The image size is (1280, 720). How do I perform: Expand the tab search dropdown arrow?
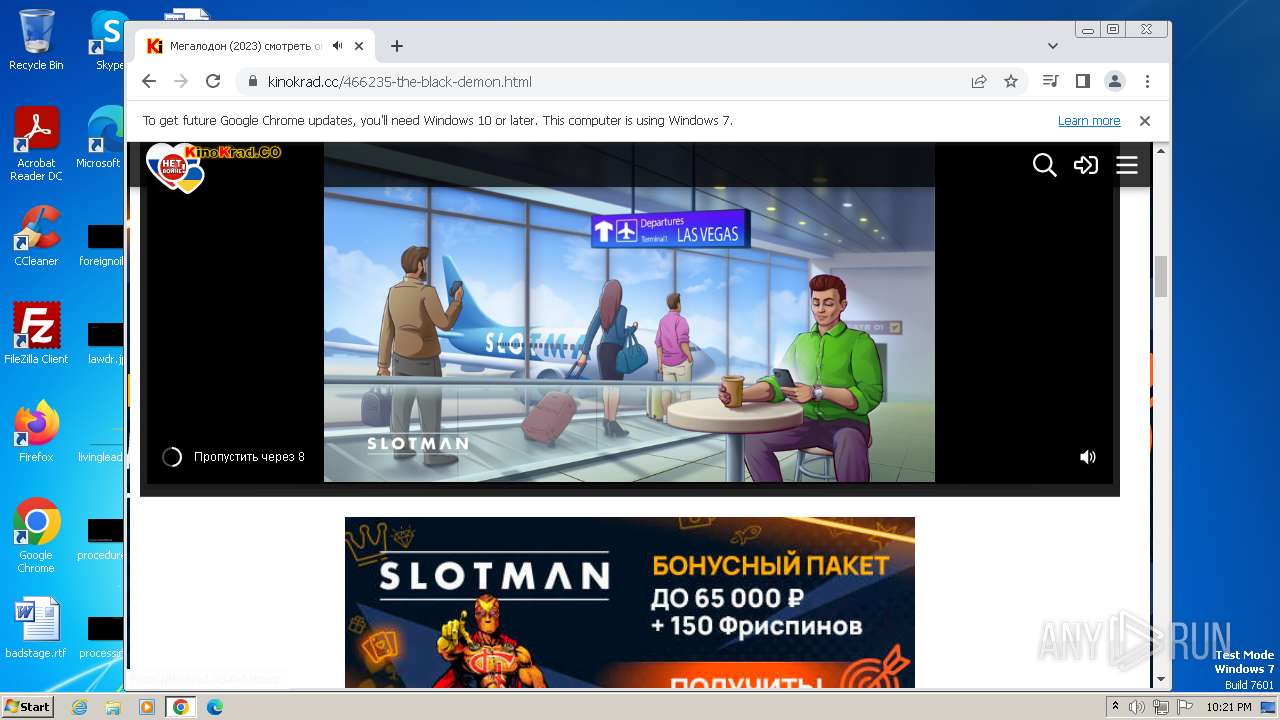tap(1053, 46)
